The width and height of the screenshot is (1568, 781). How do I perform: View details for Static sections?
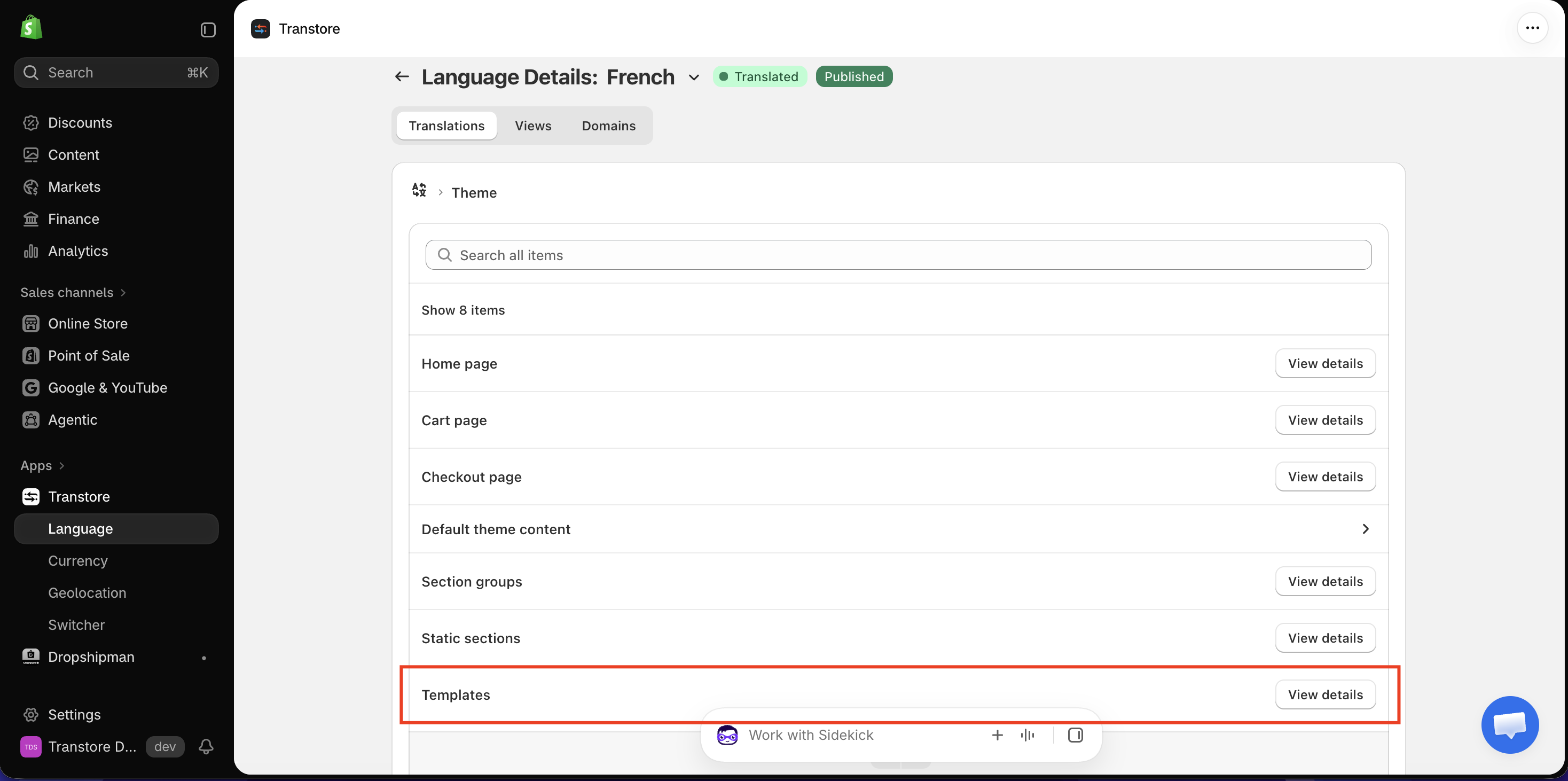[1324, 638]
